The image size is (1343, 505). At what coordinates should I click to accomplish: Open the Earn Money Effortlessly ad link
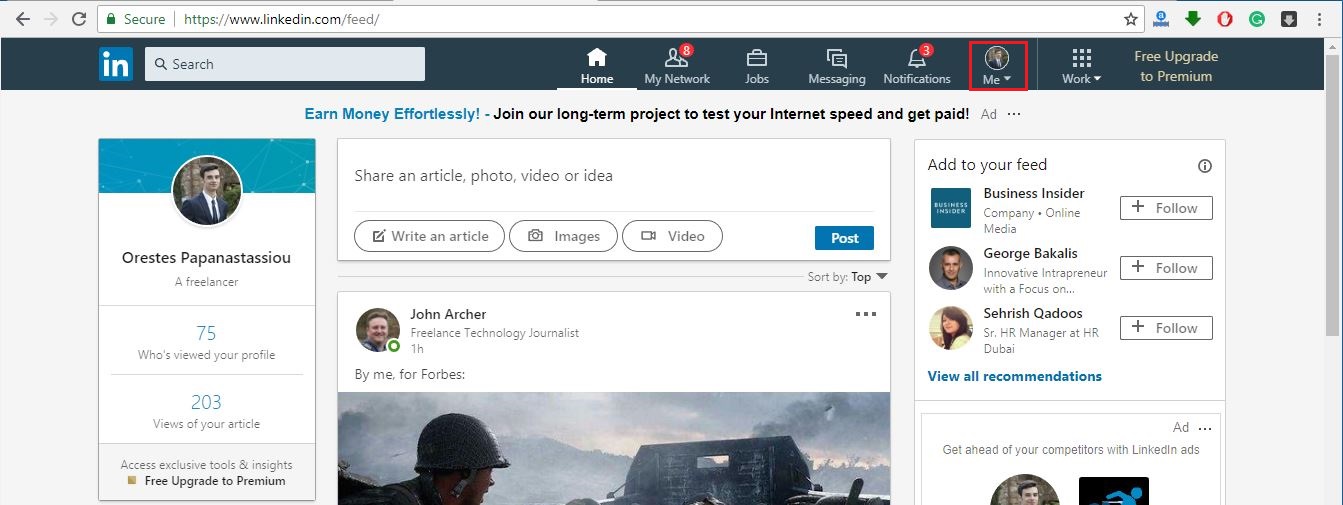click(637, 114)
